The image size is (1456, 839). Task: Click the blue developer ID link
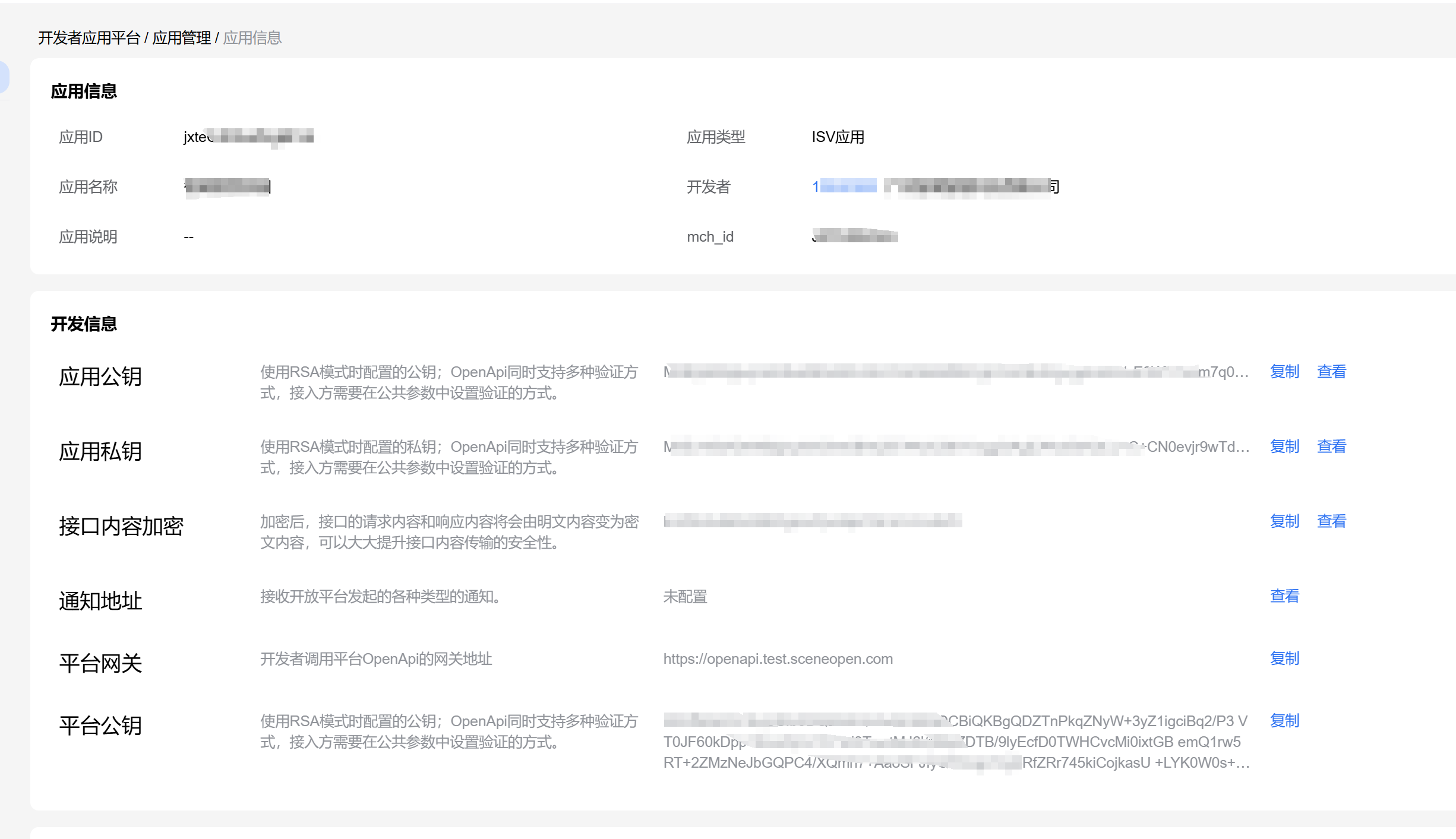click(844, 187)
